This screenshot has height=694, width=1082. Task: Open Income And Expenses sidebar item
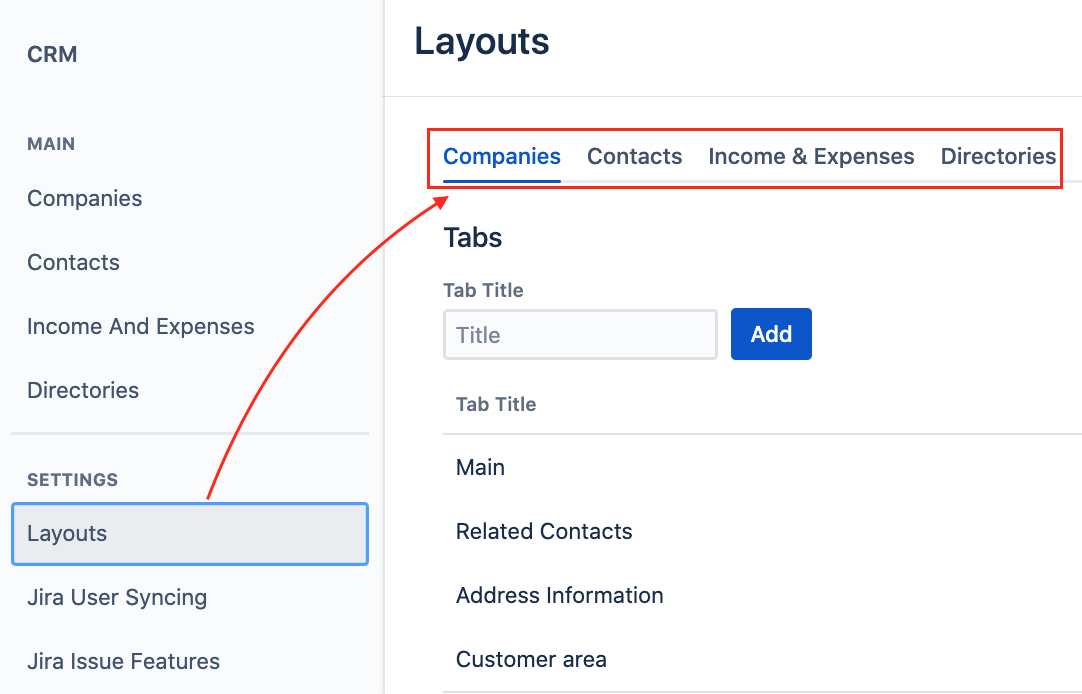pyautogui.click(x=141, y=326)
